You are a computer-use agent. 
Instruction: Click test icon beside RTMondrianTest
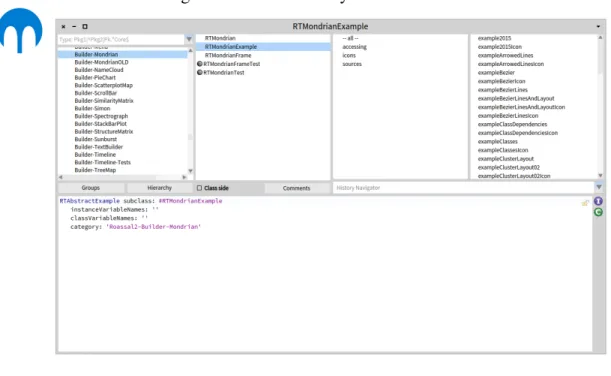pyautogui.click(x=200, y=72)
